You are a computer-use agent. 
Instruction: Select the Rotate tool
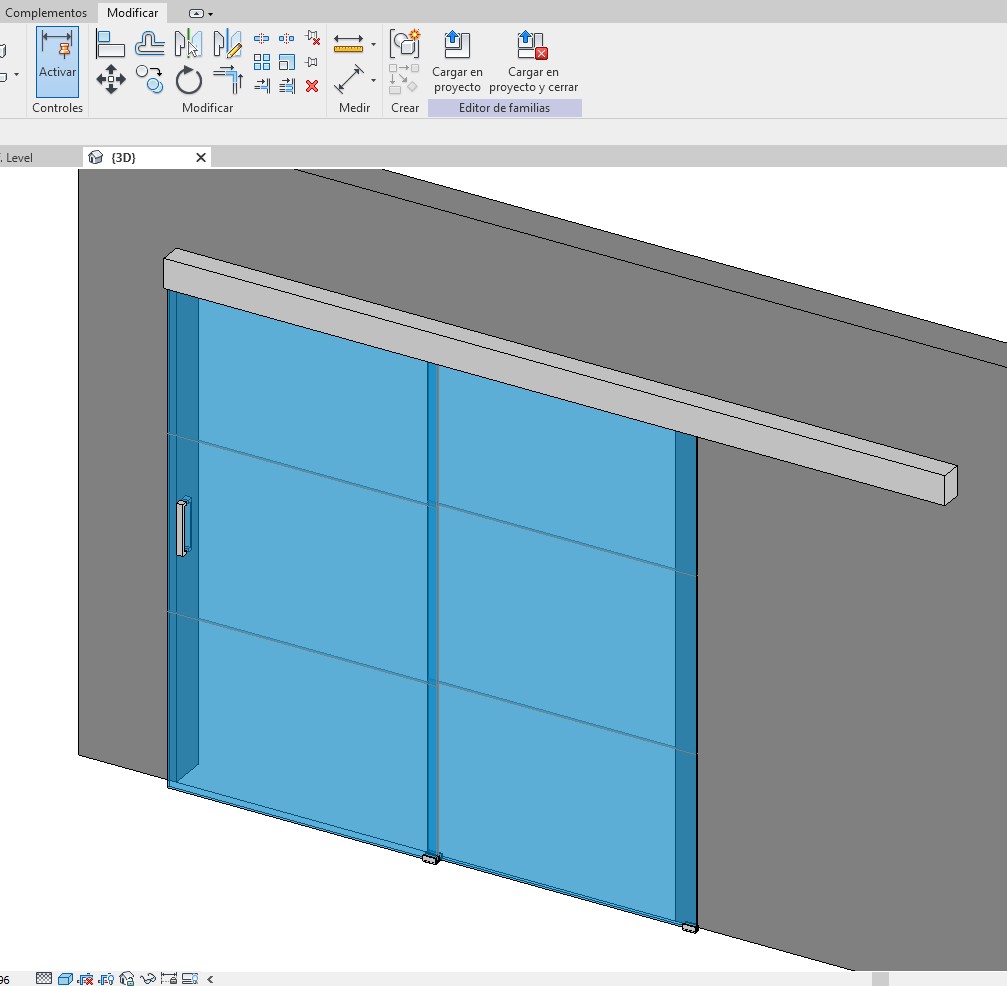click(x=189, y=80)
